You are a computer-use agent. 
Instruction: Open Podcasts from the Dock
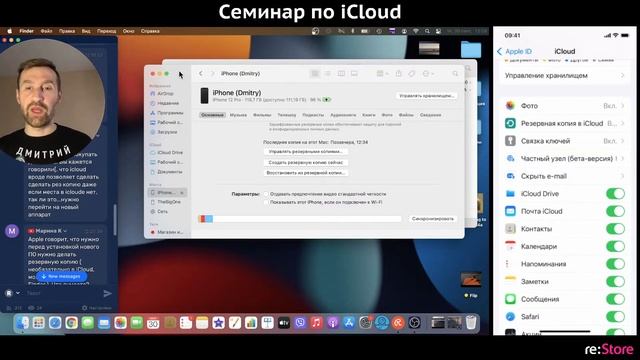click(x=333, y=323)
